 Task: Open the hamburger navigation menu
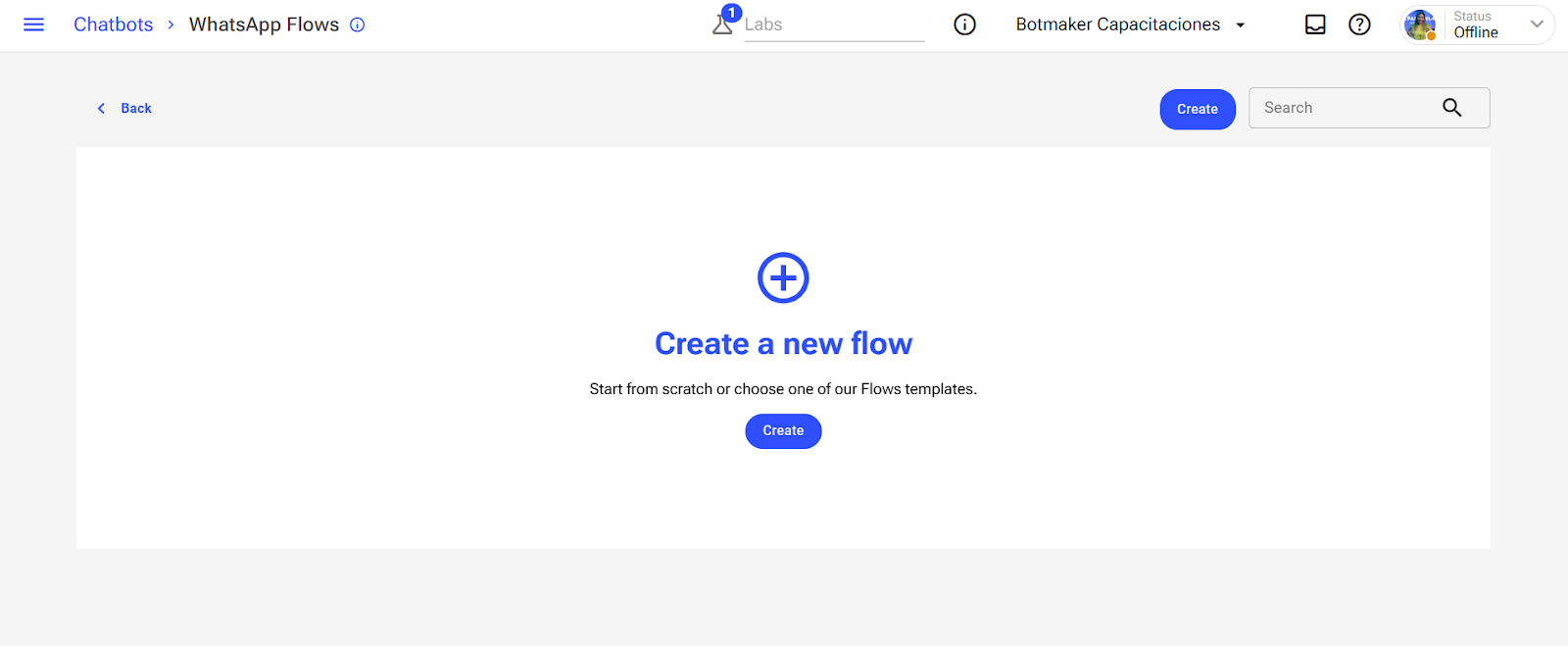tap(33, 25)
